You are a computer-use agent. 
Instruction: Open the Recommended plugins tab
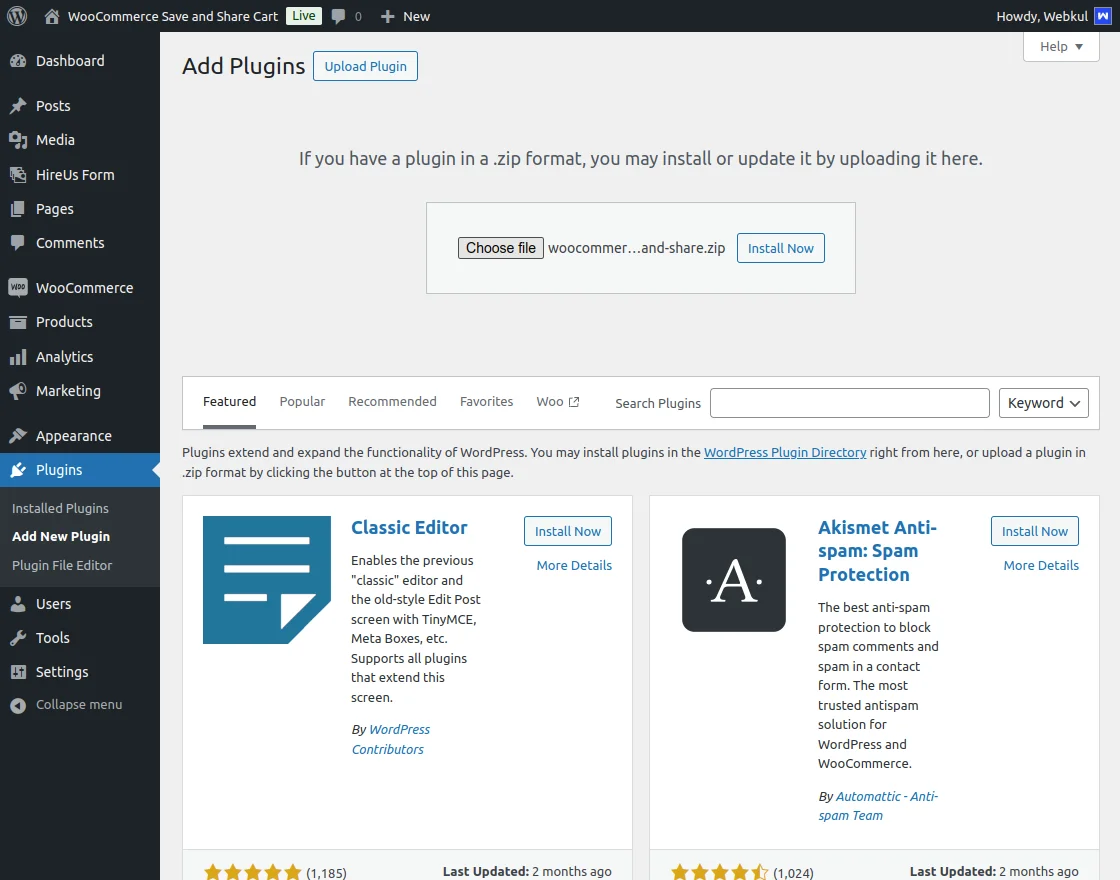tap(392, 401)
